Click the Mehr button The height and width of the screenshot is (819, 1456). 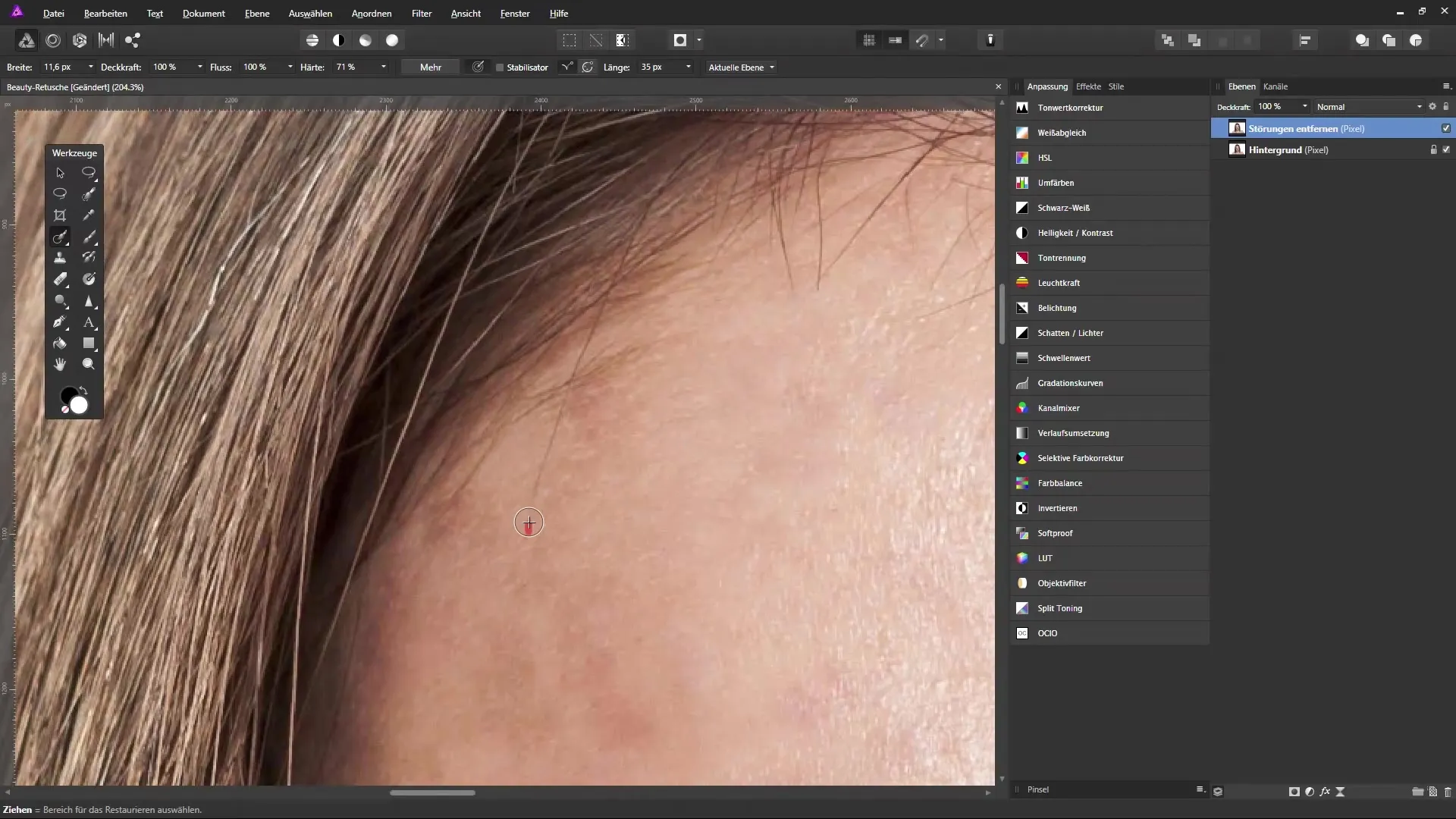(x=431, y=67)
